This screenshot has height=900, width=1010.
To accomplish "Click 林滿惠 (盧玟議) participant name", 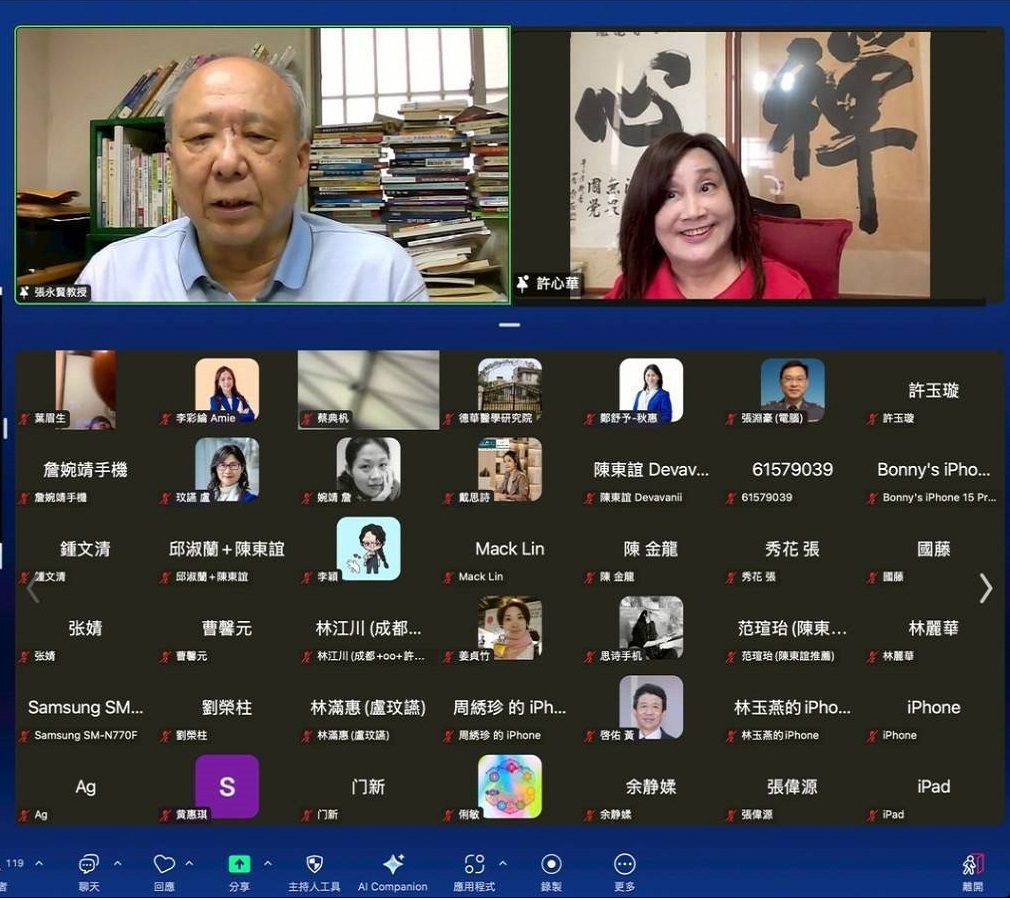I will coord(368,708).
